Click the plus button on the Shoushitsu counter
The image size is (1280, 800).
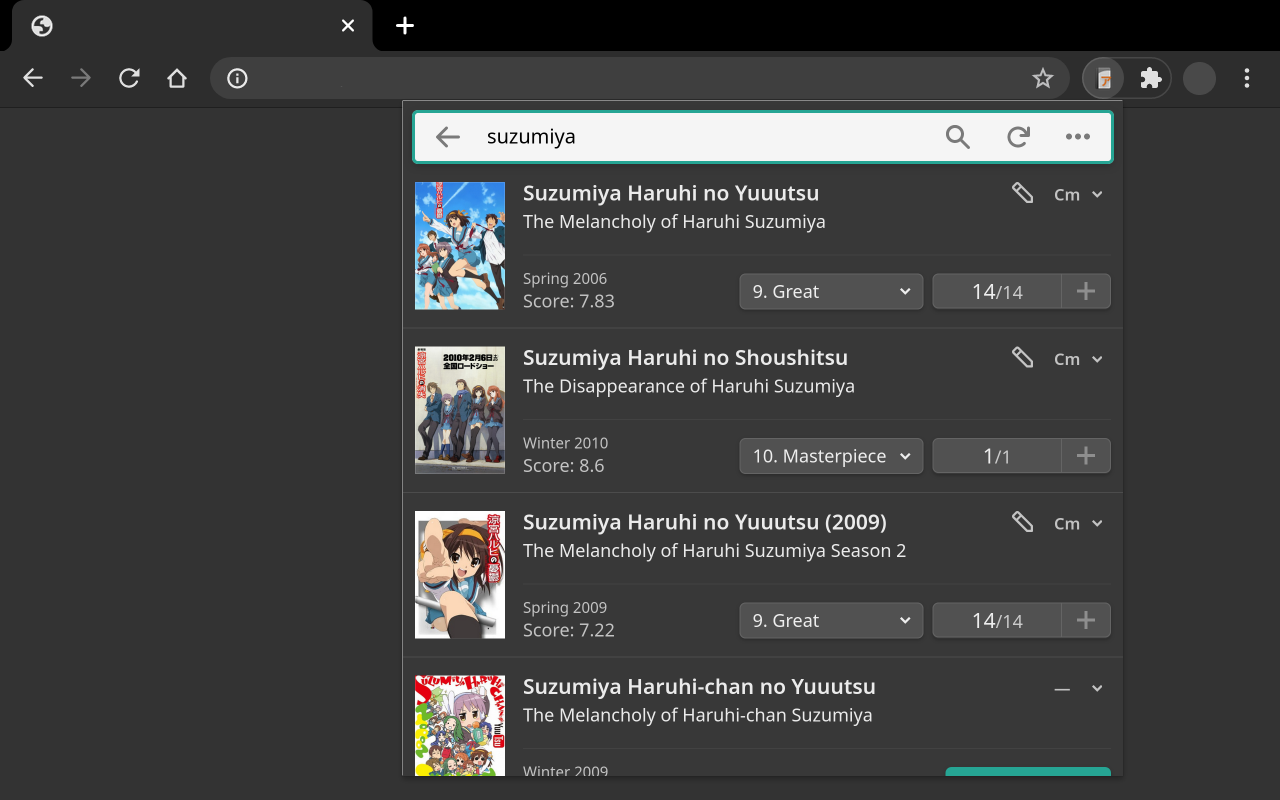[x=1086, y=455]
